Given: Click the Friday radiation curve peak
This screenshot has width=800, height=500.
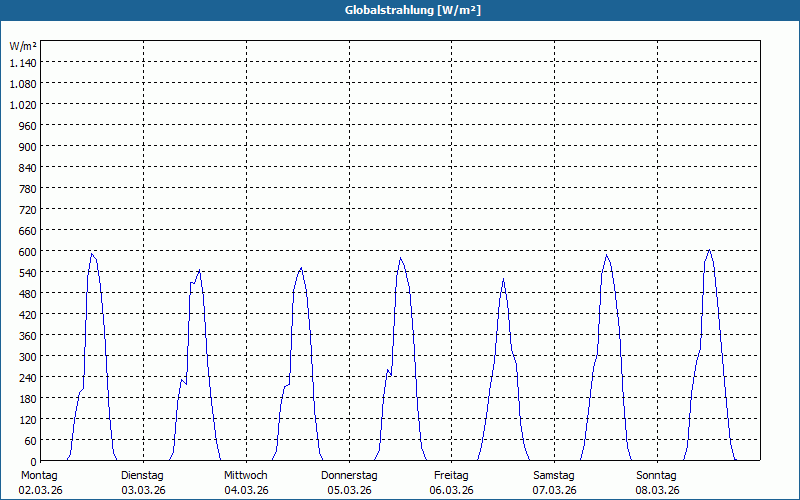Looking at the screenshot, I should [504, 279].
